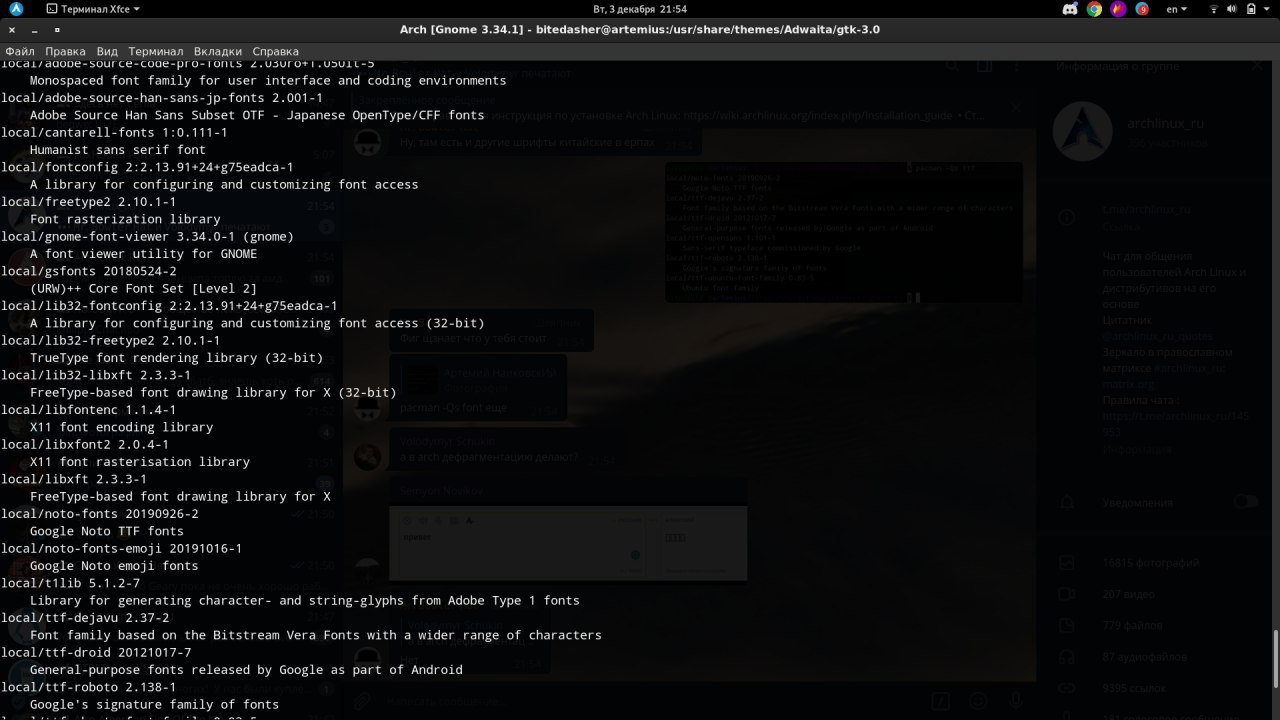This screenshot has height=720, width=1280.
Task: Click the local/gnome-font-viewer 3.34.0-1 line
Action: 147,236
